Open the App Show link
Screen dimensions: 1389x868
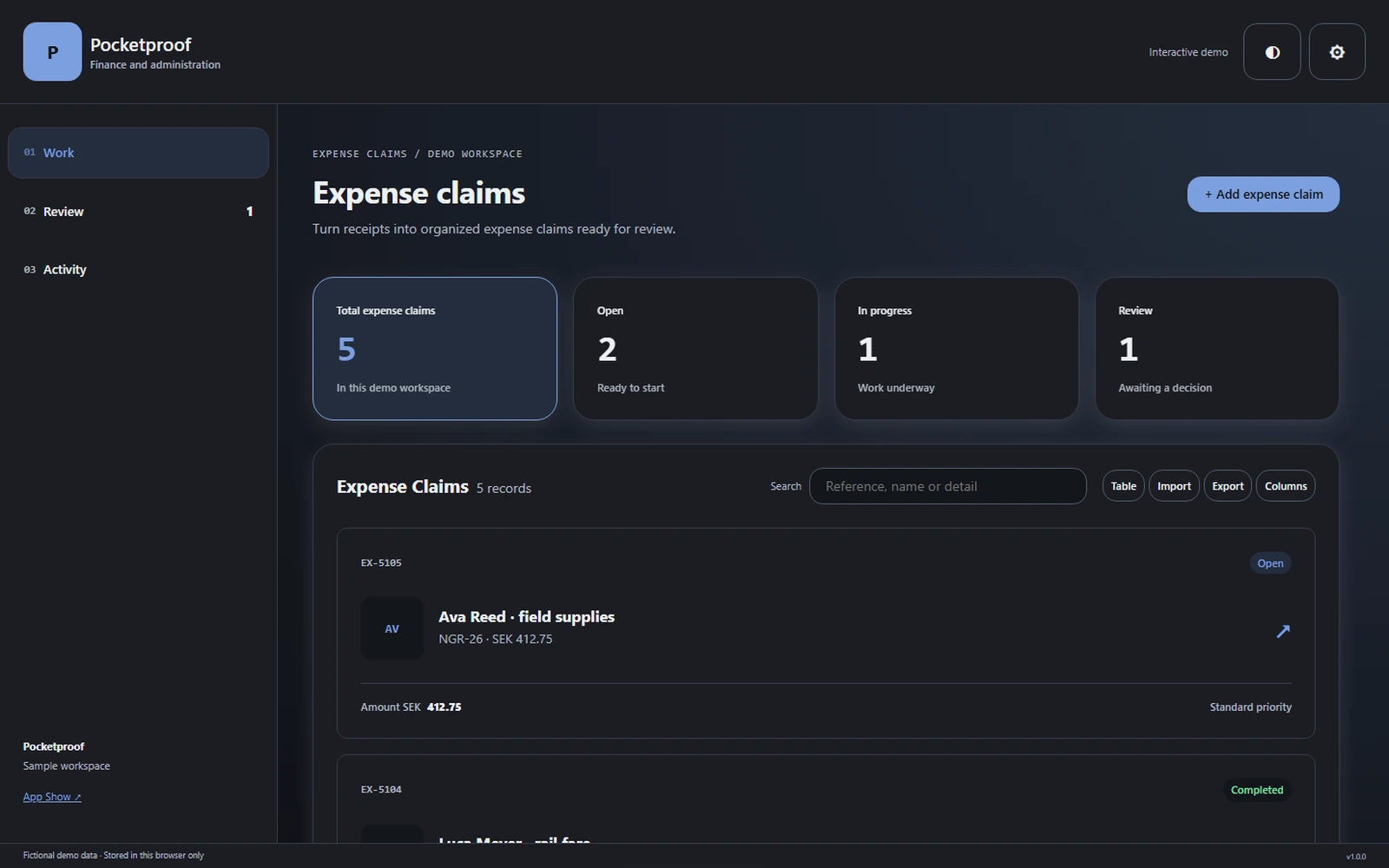[52, 797]
